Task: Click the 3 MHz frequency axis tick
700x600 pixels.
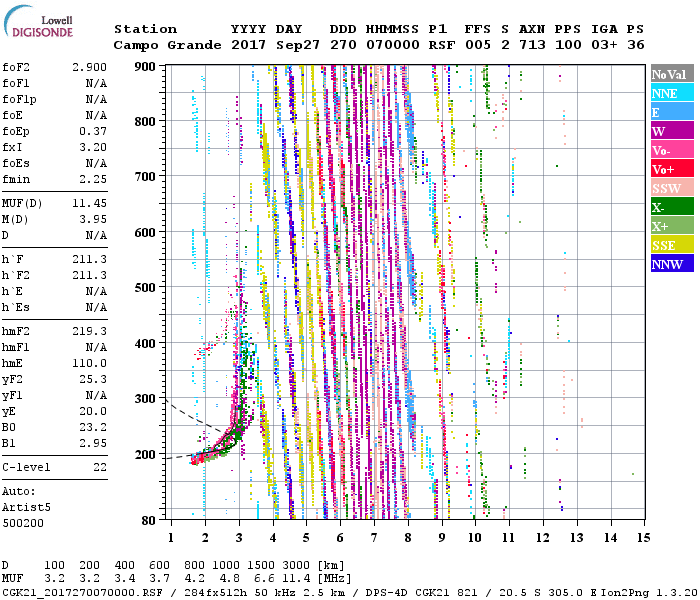Action: (x=239, y=538)
